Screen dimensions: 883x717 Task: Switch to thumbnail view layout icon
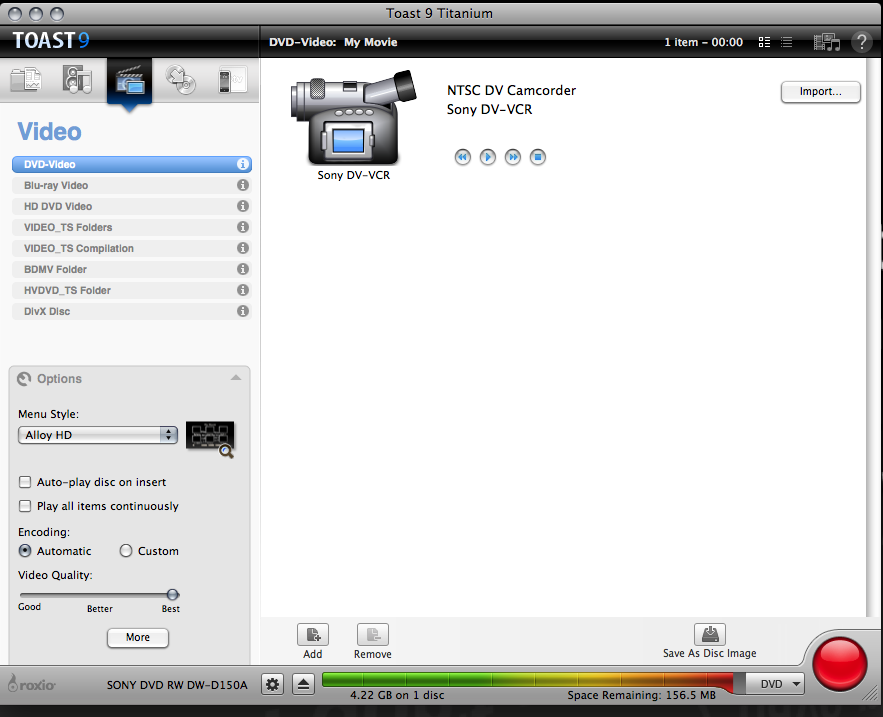pos(764,42)
